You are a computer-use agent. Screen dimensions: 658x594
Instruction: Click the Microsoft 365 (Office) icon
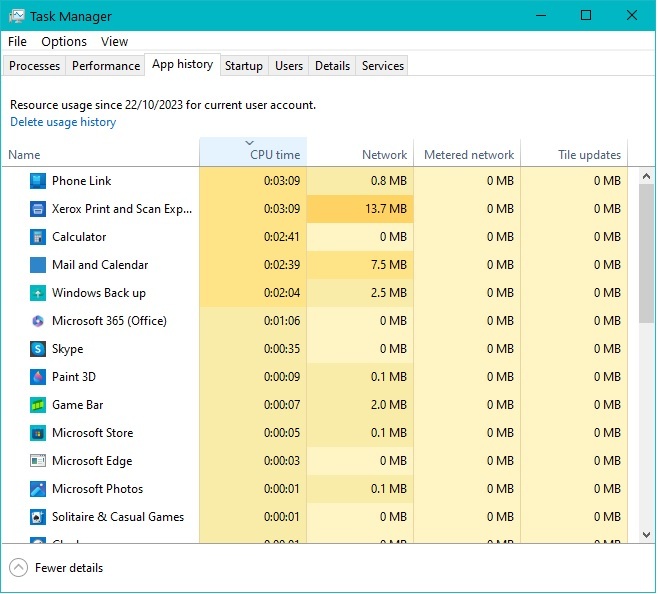coord(38,321)
